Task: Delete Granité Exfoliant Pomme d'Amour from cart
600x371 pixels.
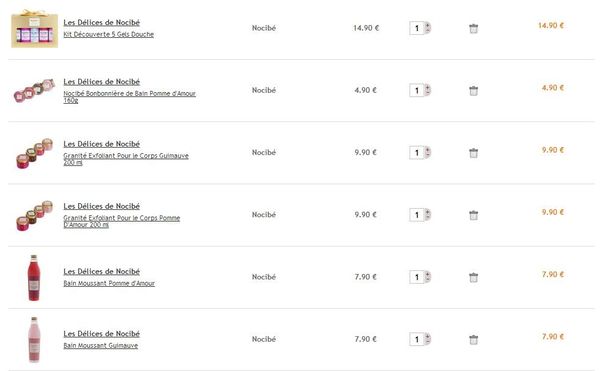Action: click(473, 215)
